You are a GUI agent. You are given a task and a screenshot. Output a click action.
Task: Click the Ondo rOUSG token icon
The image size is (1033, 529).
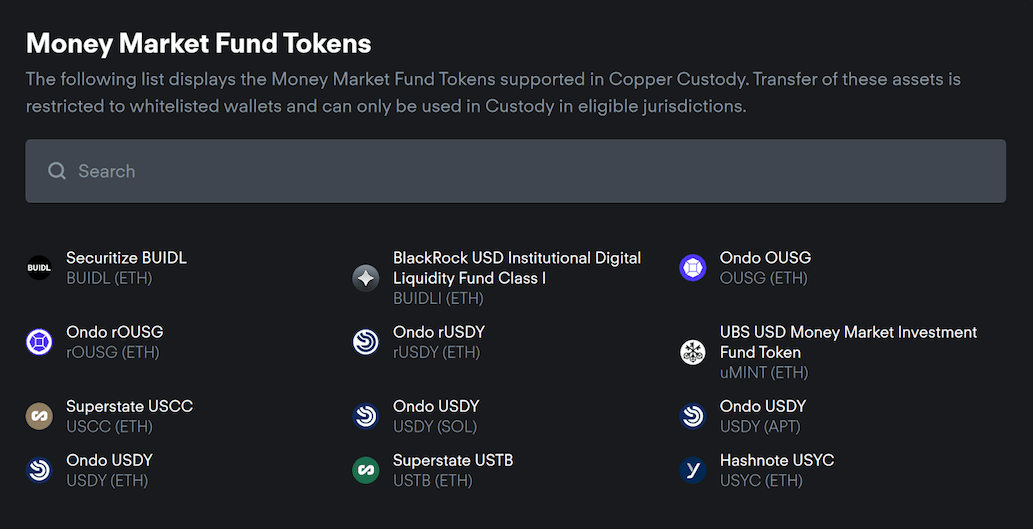coord(39,342)
